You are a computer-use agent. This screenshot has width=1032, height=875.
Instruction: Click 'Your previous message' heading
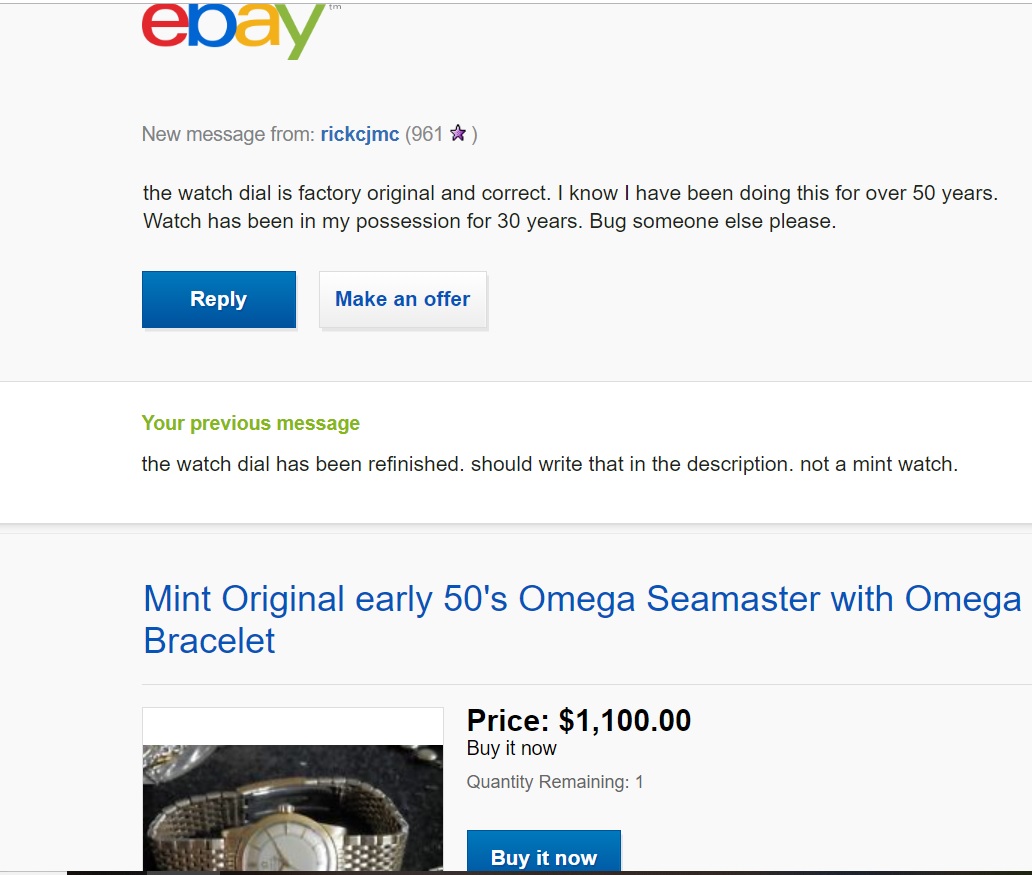pyautogui.click(x=250, y=423)
